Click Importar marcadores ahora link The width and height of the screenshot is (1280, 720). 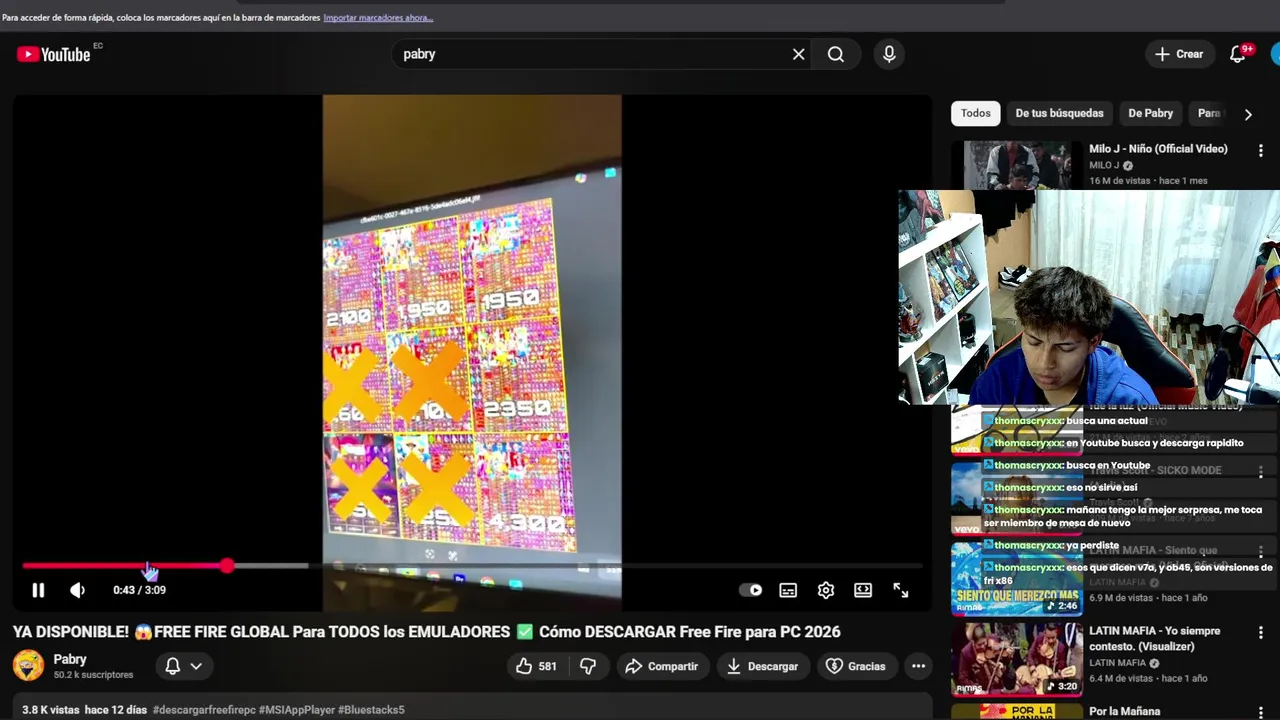click(378, 18)
